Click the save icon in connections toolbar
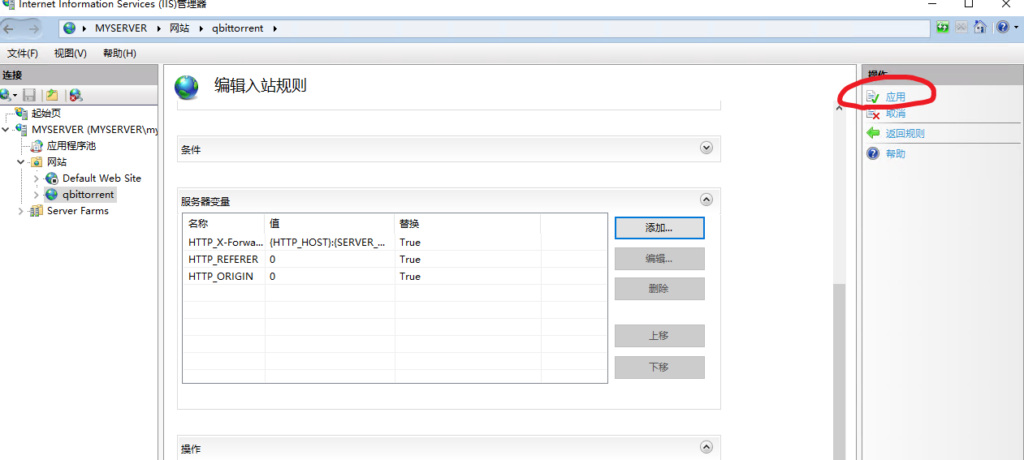 tap(30, 95)
